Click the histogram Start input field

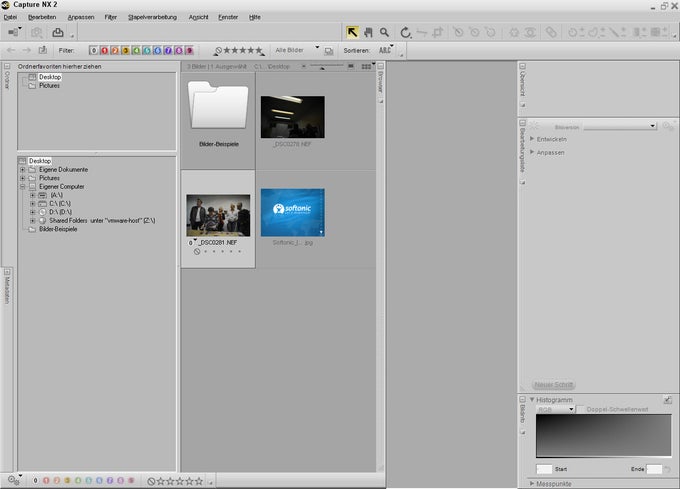(x=544, y=469)
